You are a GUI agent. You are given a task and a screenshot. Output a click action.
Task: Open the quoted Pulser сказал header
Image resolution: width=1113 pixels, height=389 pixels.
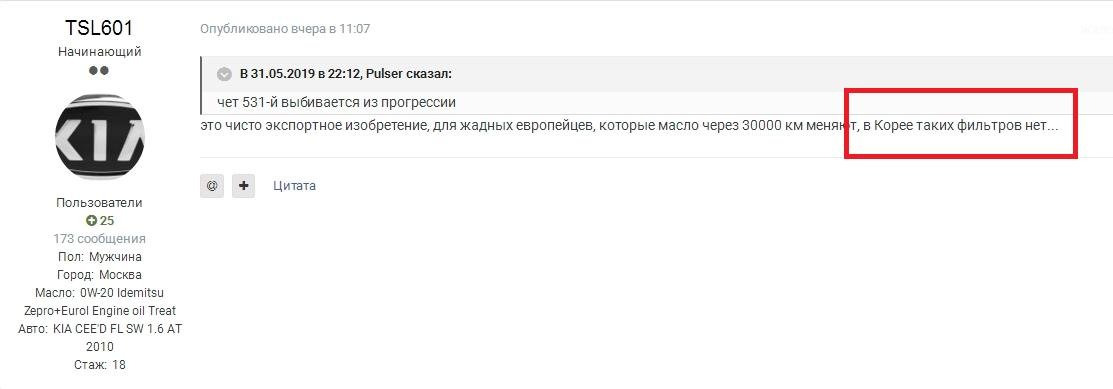346,74
